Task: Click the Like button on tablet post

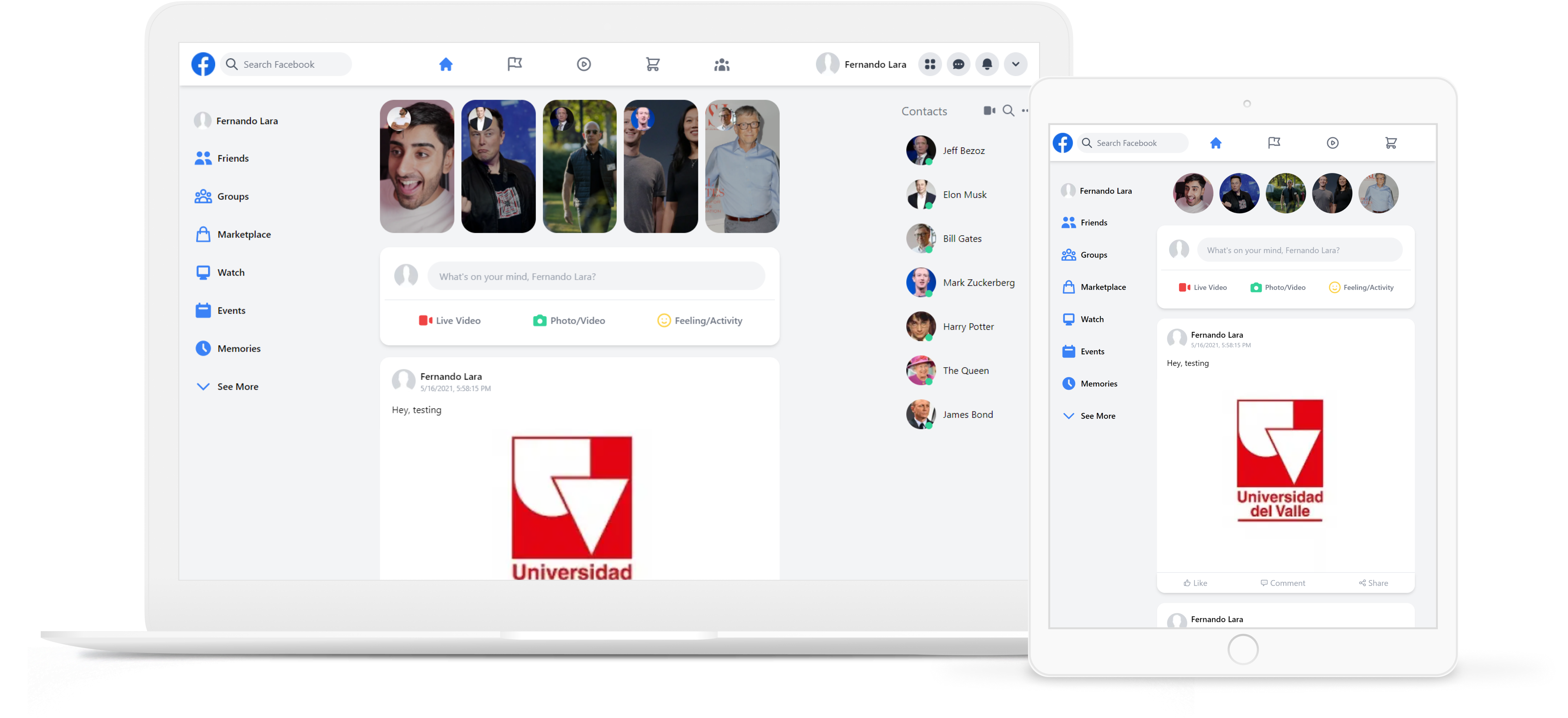Action: [x=1195, y=583]
